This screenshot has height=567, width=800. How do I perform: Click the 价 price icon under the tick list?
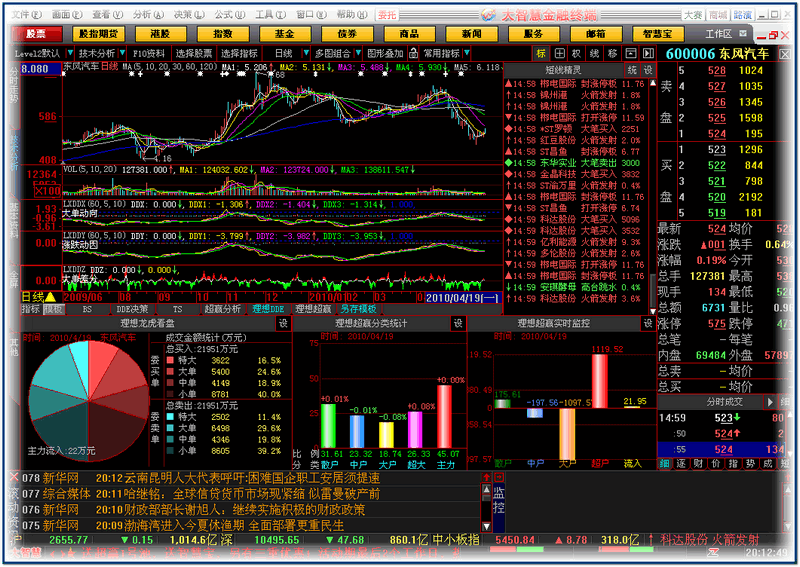[716, 463]
